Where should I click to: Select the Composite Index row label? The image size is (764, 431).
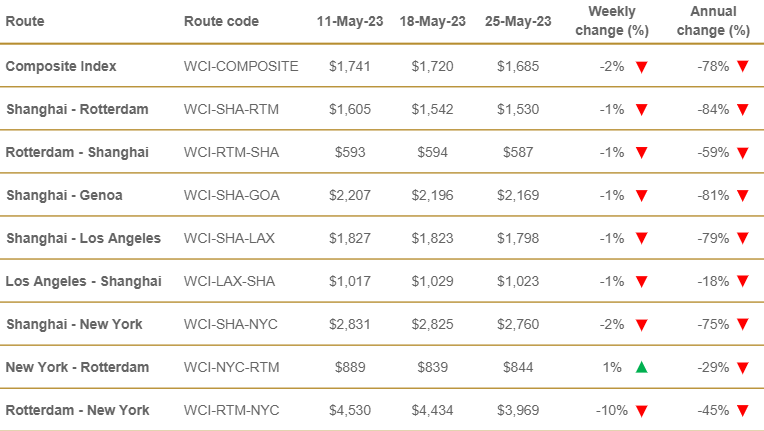[x=61, y=66]
